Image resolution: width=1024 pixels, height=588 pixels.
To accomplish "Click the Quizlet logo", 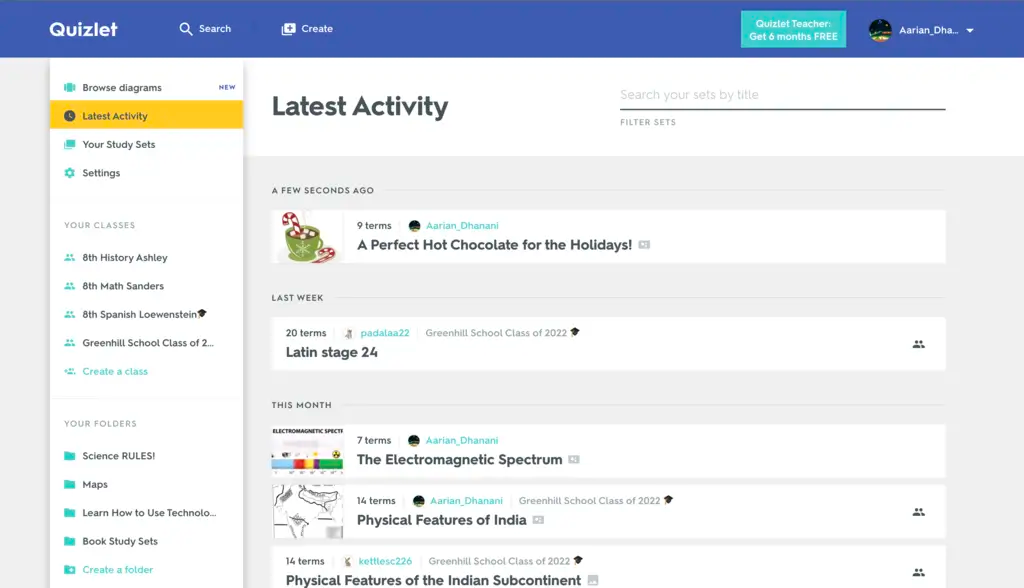I will point(84,28).
